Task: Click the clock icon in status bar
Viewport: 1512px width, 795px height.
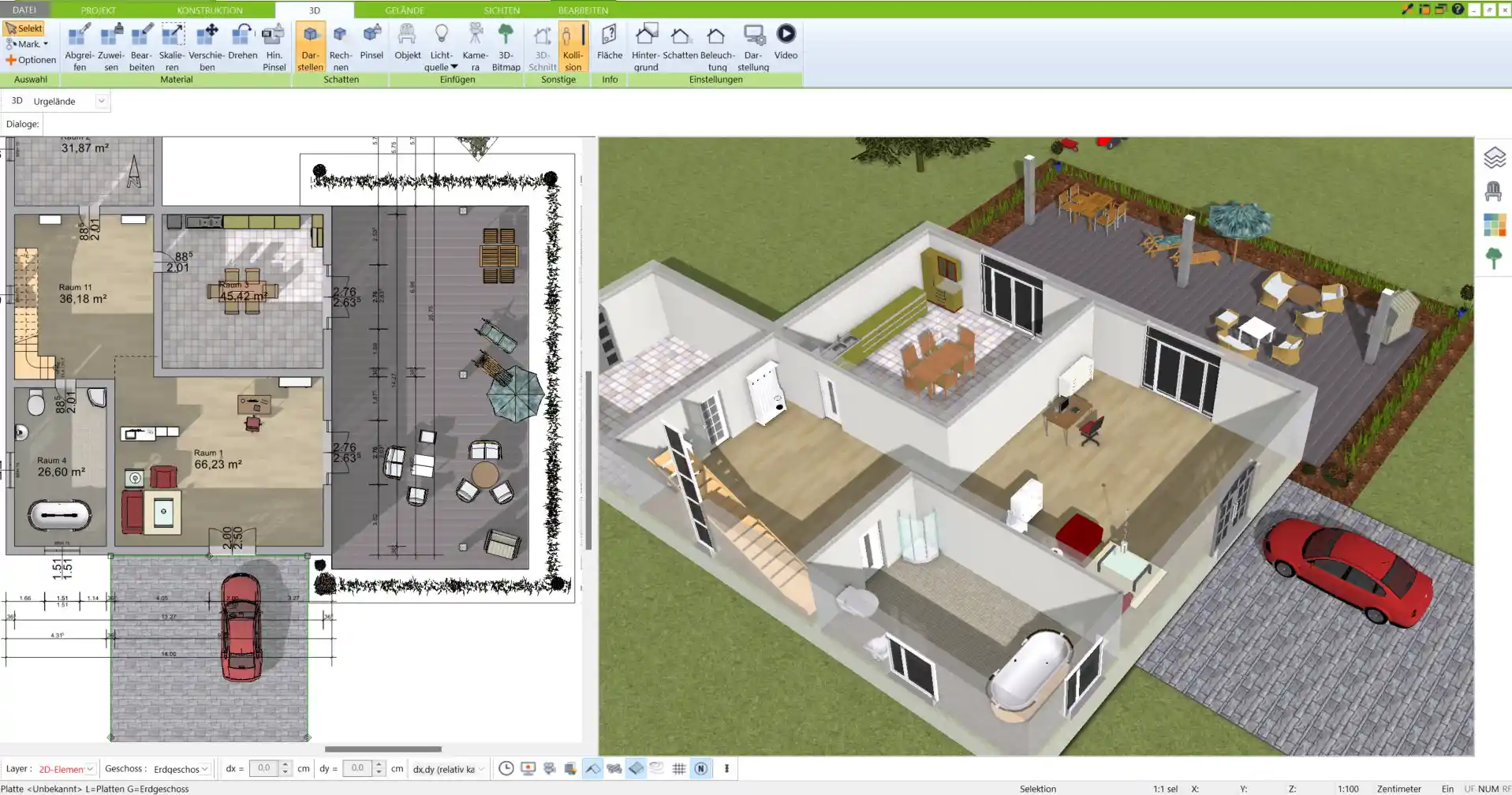Action: coord(506,768)
